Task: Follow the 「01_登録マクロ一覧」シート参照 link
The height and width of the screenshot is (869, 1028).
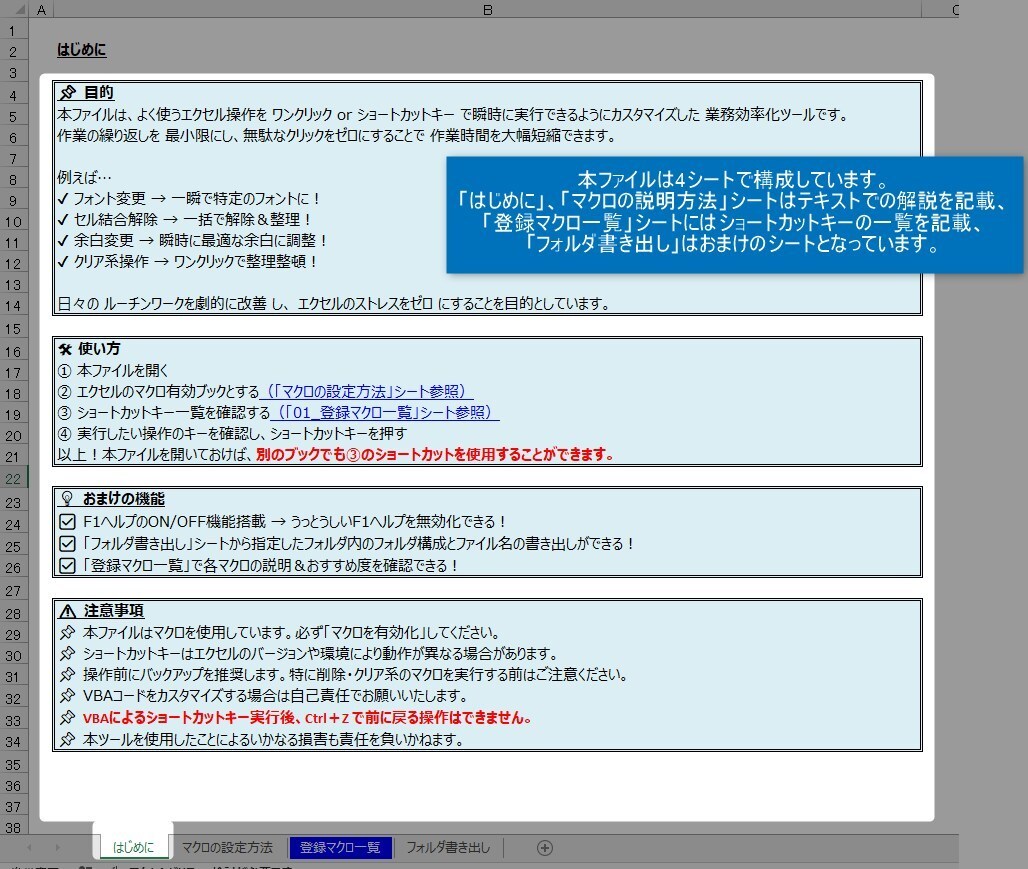Action: coord(386,413)
